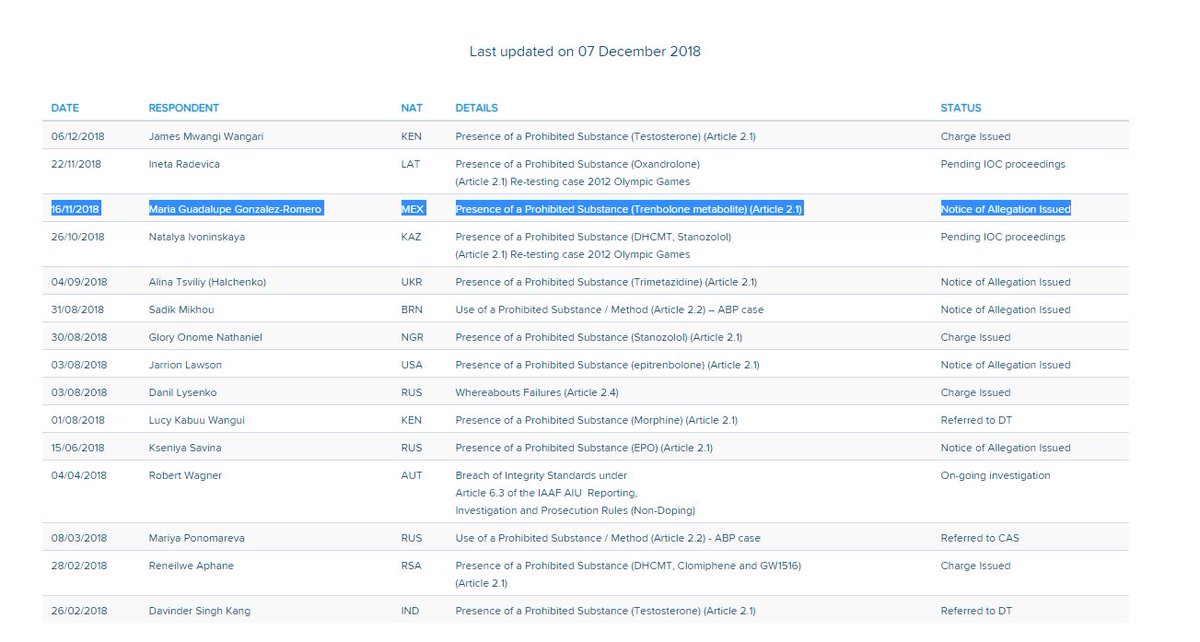The image size is (1200, 642).
Task: Click the name Lucy Kabuu Wangui
Action: 198,420
